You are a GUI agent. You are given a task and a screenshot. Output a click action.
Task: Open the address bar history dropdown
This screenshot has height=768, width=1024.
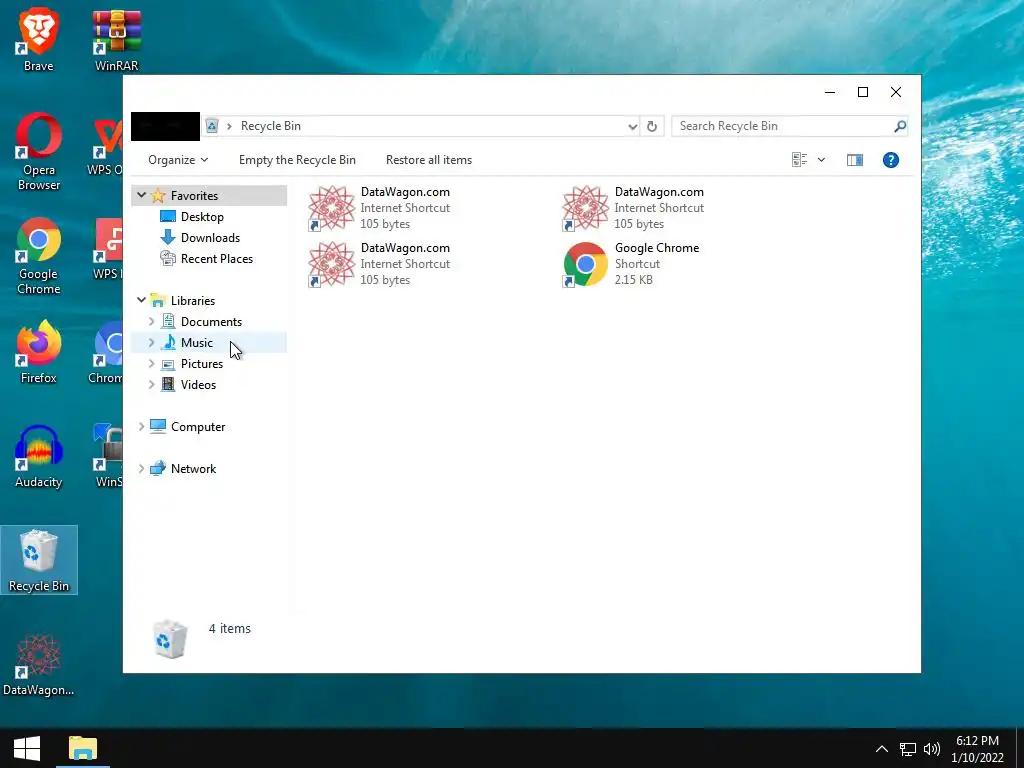[x=632, y=127]
